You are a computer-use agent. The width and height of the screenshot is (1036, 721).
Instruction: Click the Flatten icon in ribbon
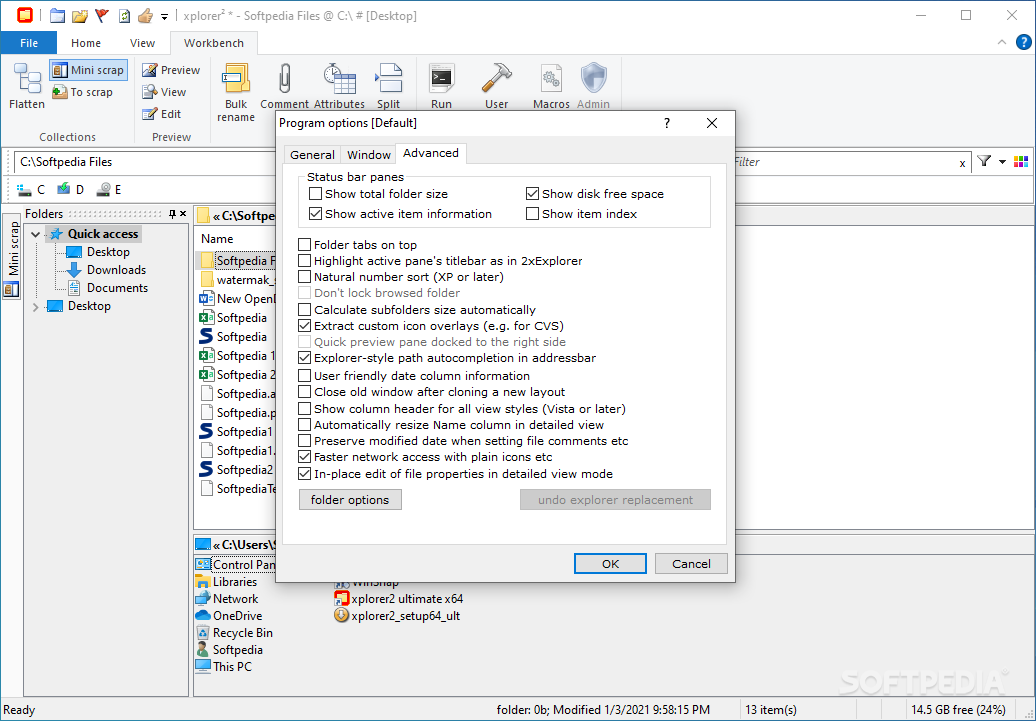tap(27, 79)
